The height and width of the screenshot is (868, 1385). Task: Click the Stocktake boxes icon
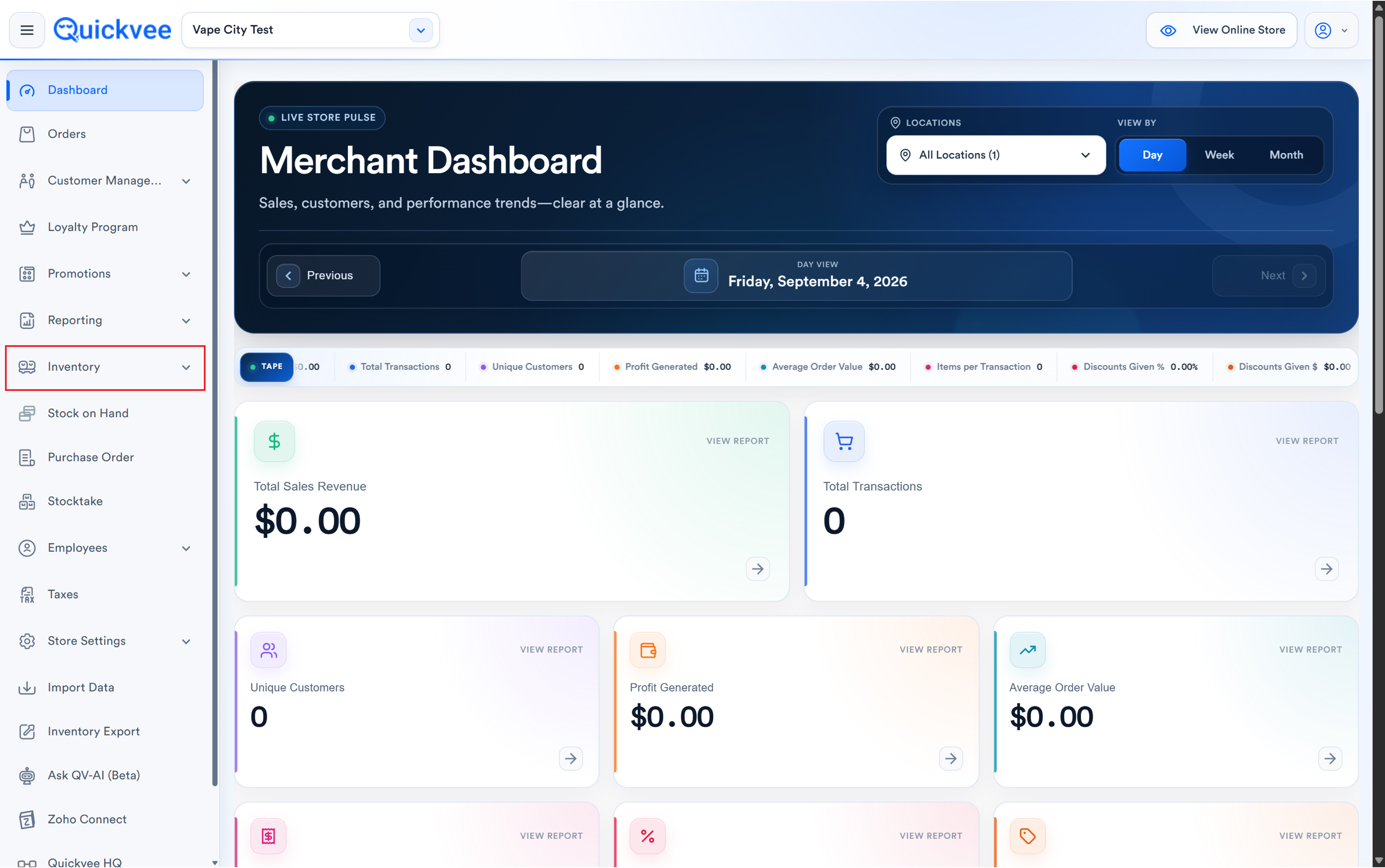[27, 502]
